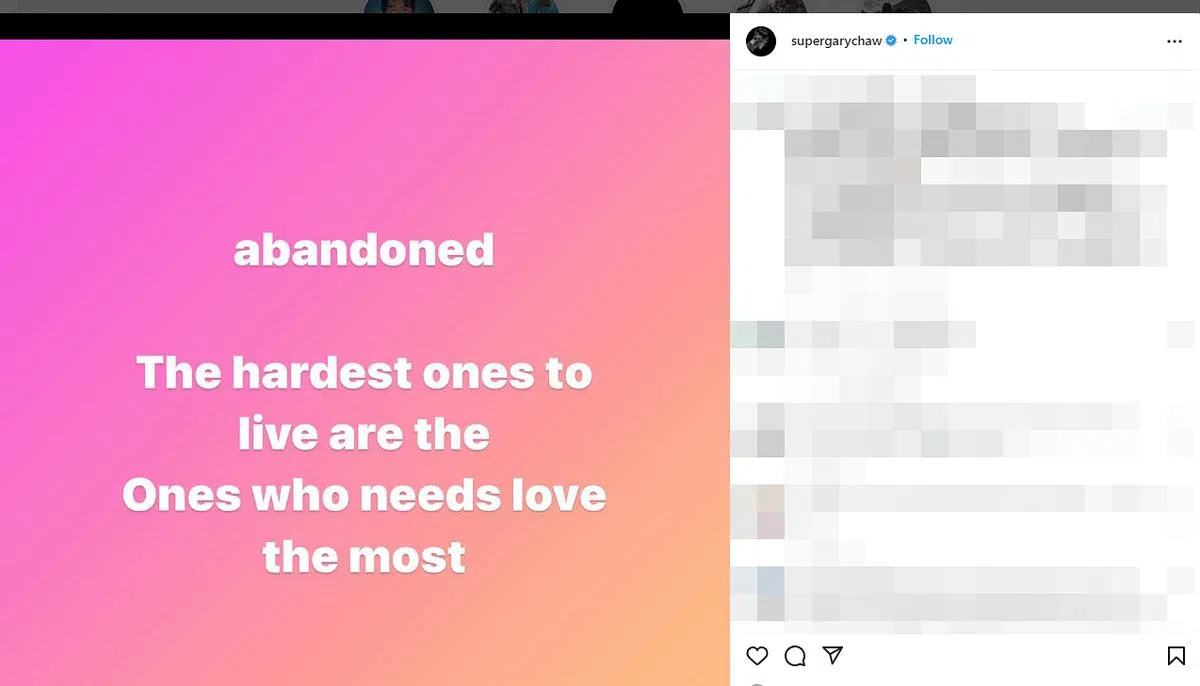Save the post with the bookmark icon
This screenshot has height=686, width=1200.
point(1176,656)
